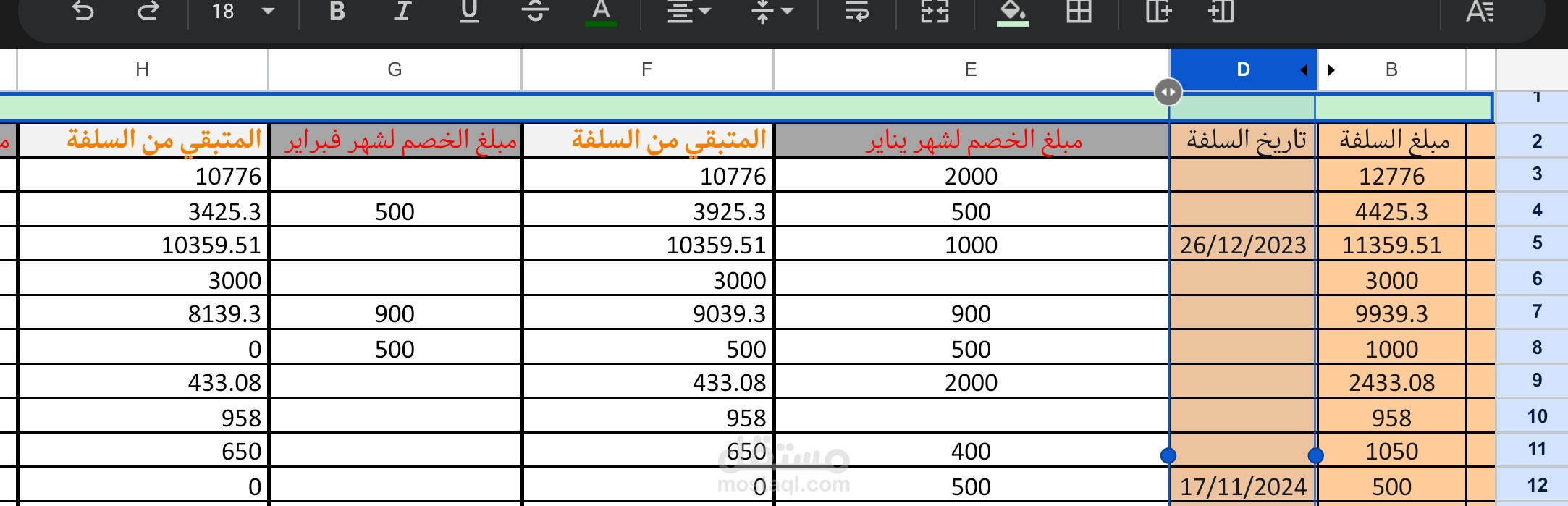
Task: Select column D header
Action: 1243,69
